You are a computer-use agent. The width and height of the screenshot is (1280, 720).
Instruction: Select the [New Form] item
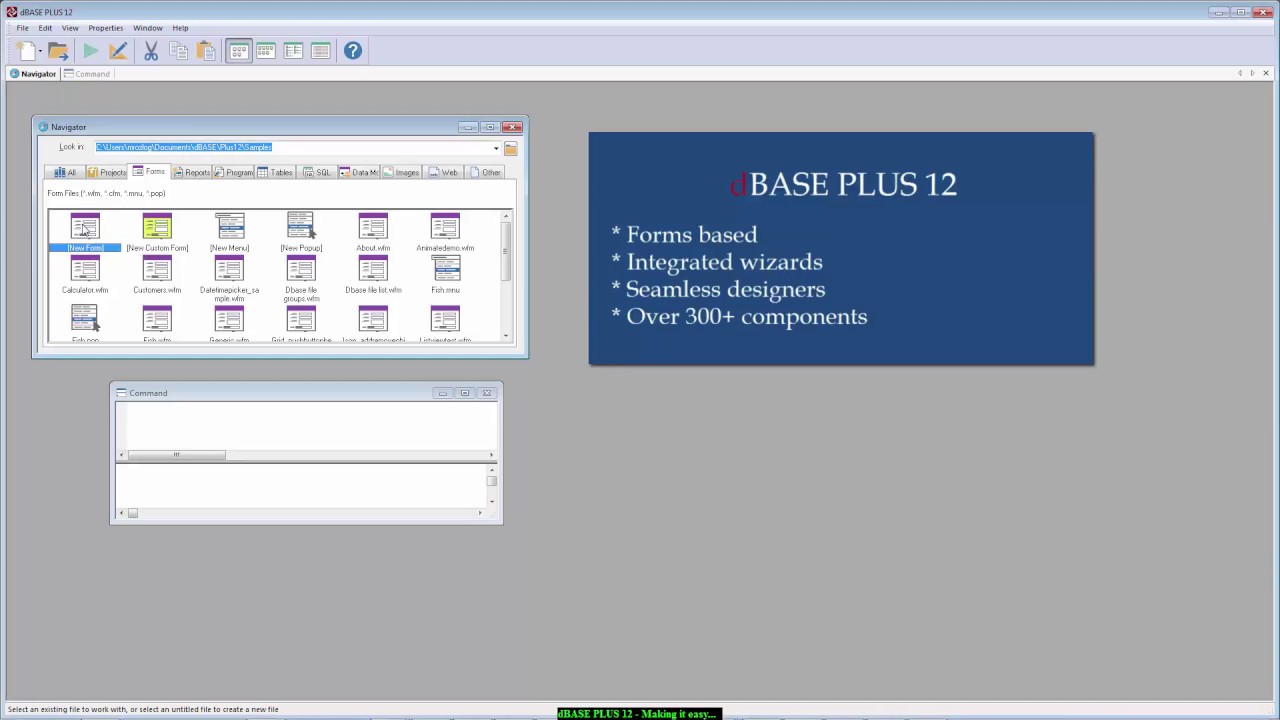(85, 233)
